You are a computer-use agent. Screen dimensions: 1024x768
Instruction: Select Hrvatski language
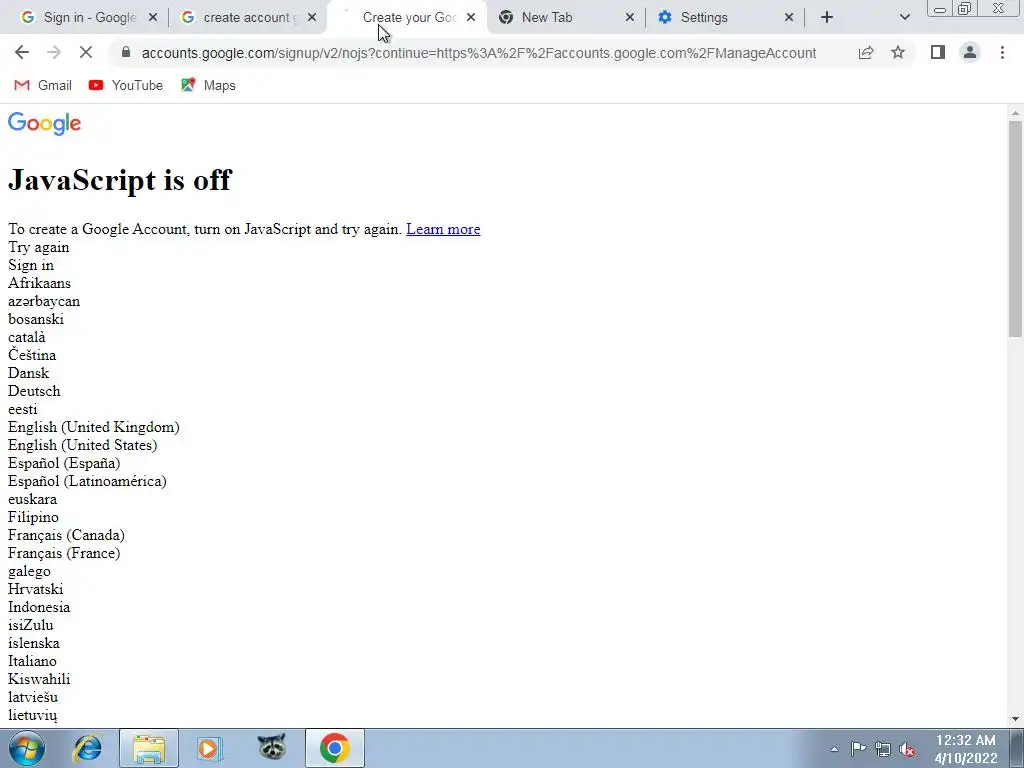point(35,589)
